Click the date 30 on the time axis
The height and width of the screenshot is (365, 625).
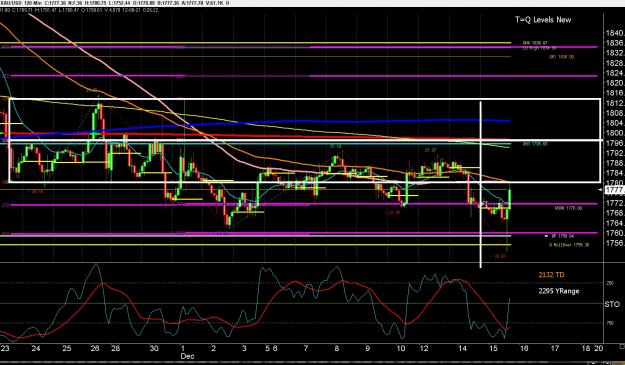[154, 348]
